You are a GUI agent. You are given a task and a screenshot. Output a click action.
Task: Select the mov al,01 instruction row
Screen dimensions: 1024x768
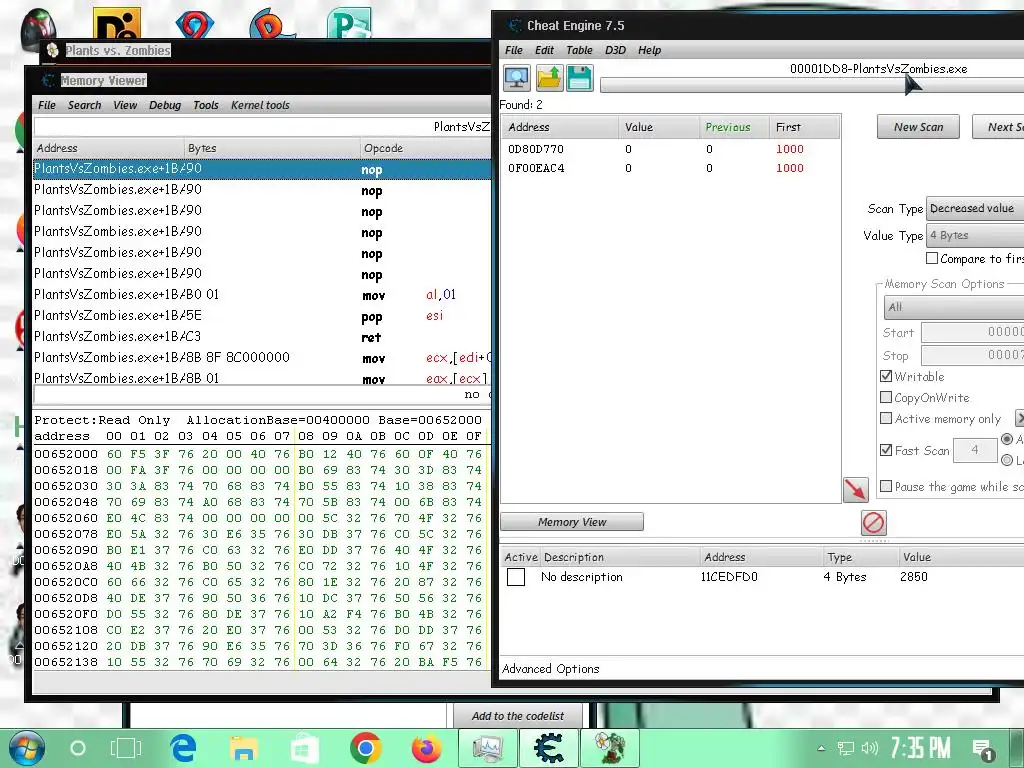click(262, 295)
